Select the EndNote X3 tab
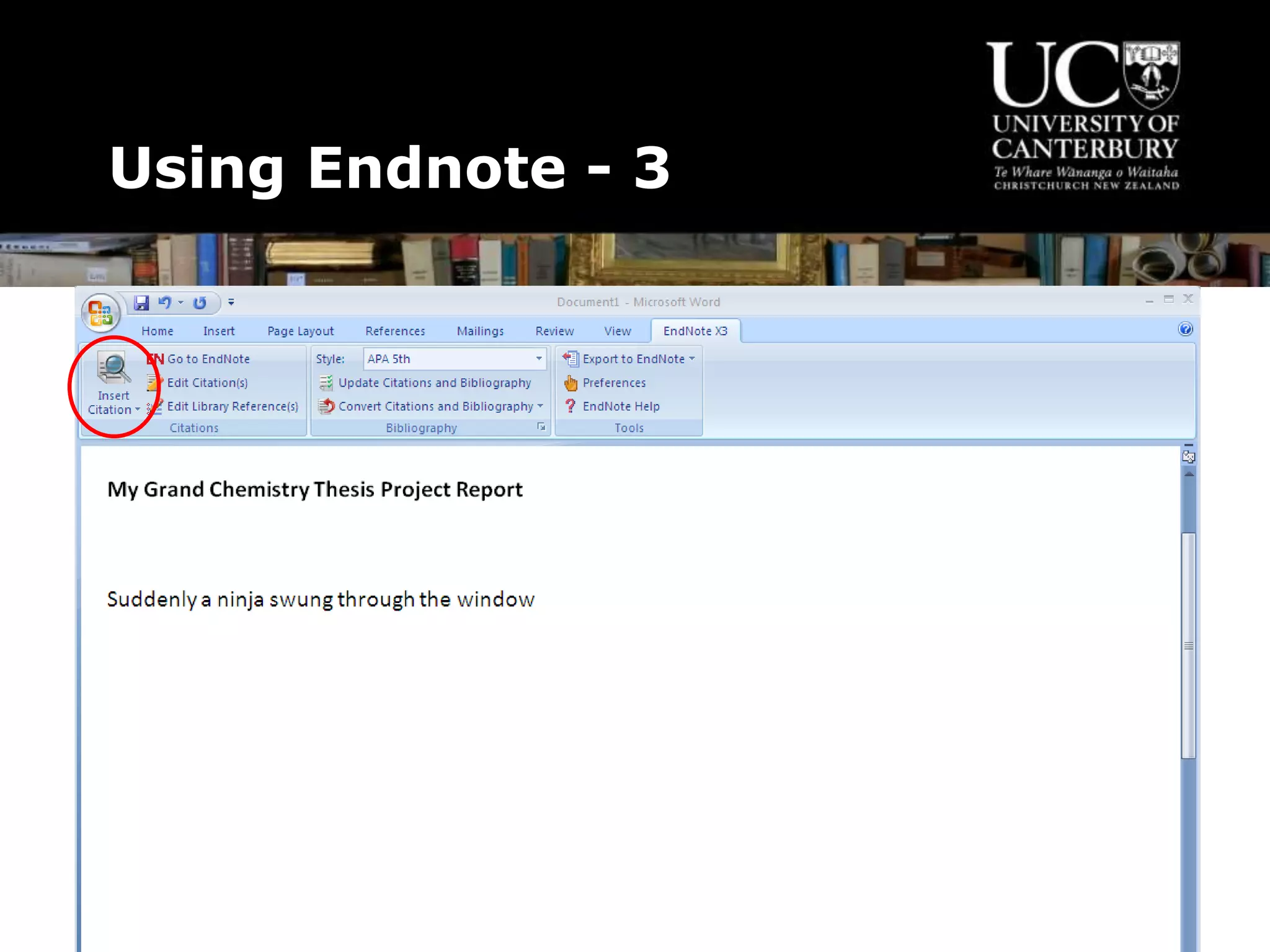 point(695,331)
